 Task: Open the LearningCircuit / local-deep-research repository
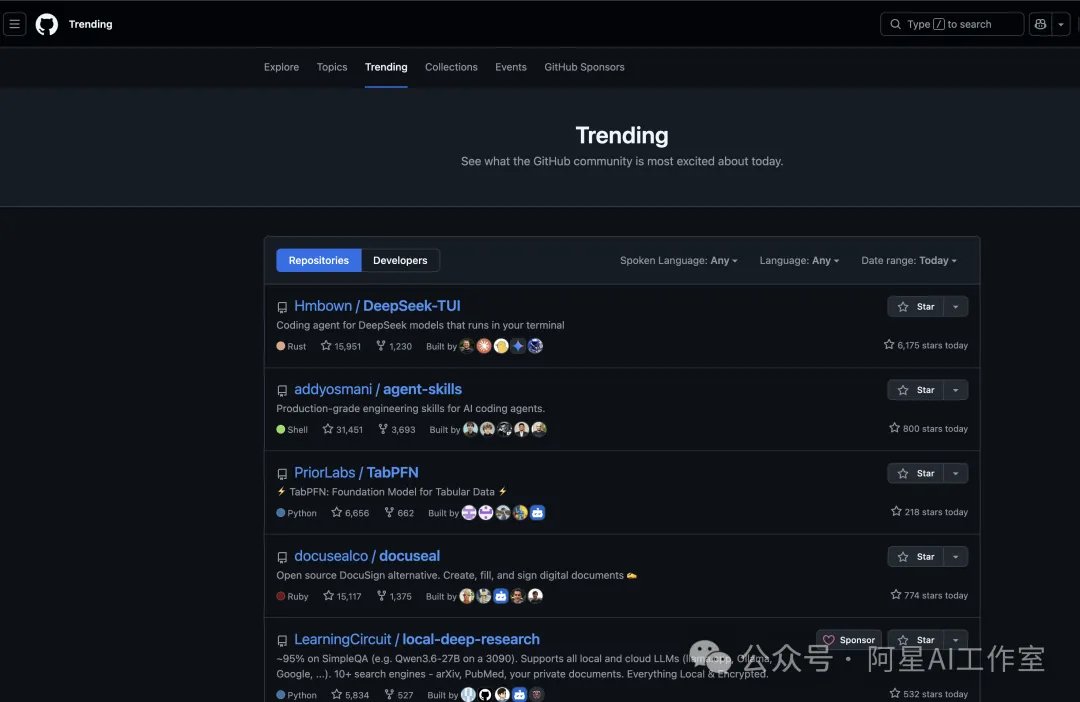[x=417, y=639]
